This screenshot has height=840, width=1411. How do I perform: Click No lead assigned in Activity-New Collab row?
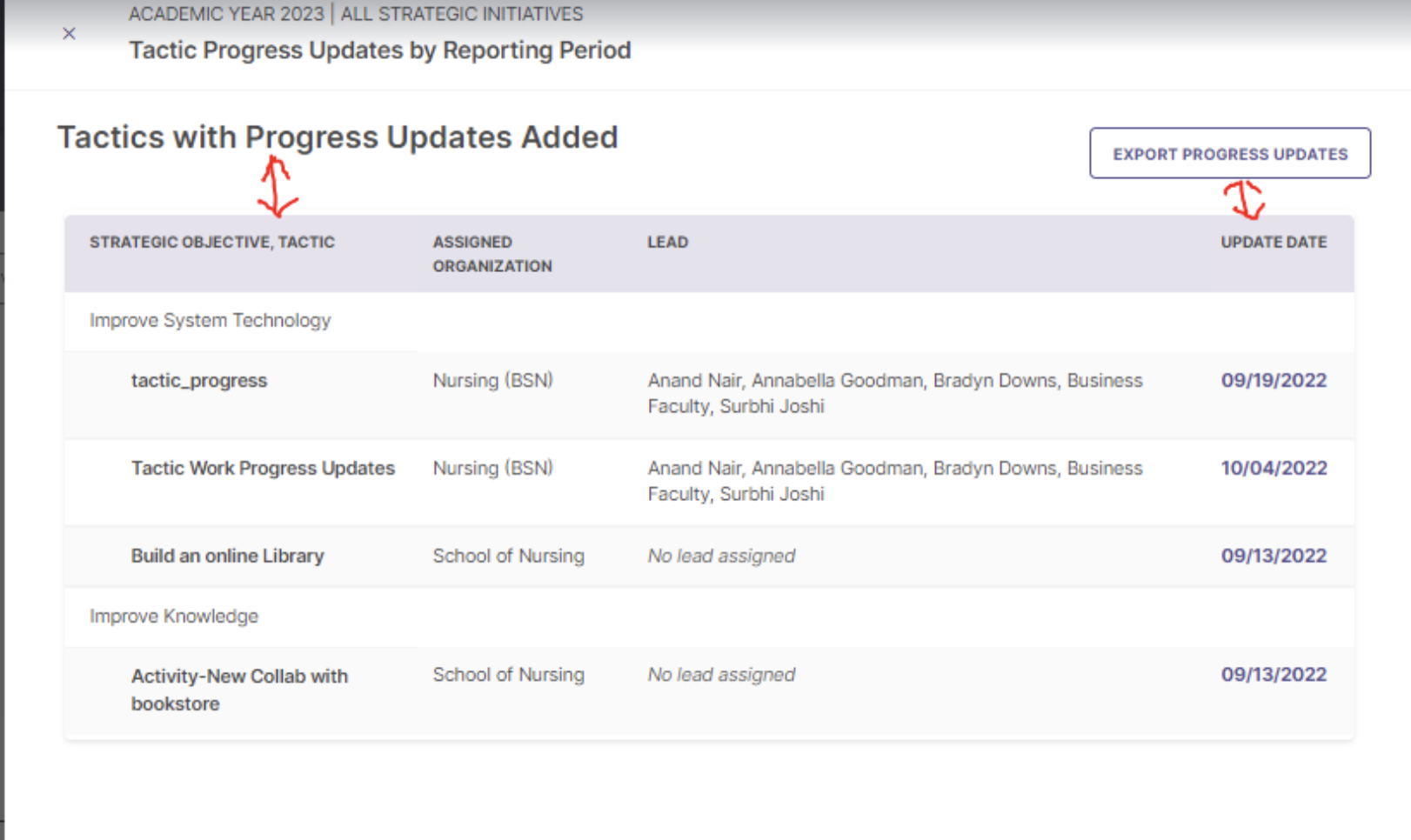(721, 675)
